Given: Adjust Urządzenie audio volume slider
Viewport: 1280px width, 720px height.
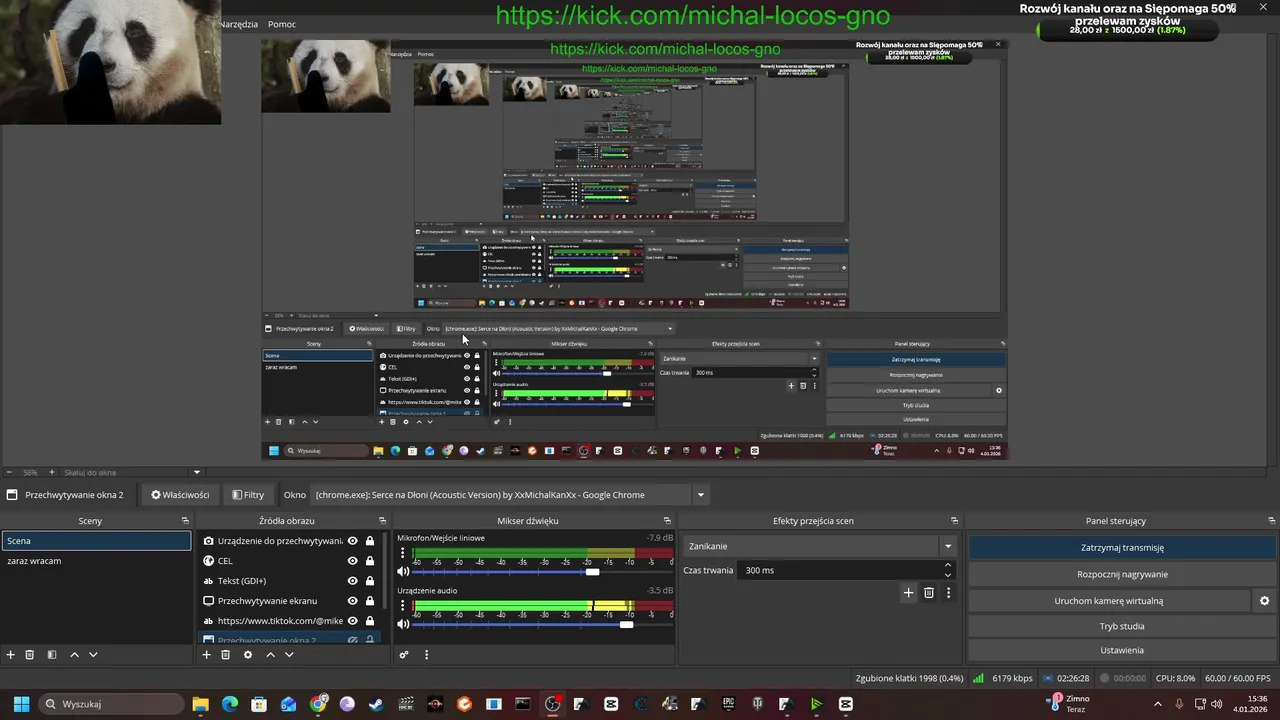Looking at the screenshot, I should (626, 625).
